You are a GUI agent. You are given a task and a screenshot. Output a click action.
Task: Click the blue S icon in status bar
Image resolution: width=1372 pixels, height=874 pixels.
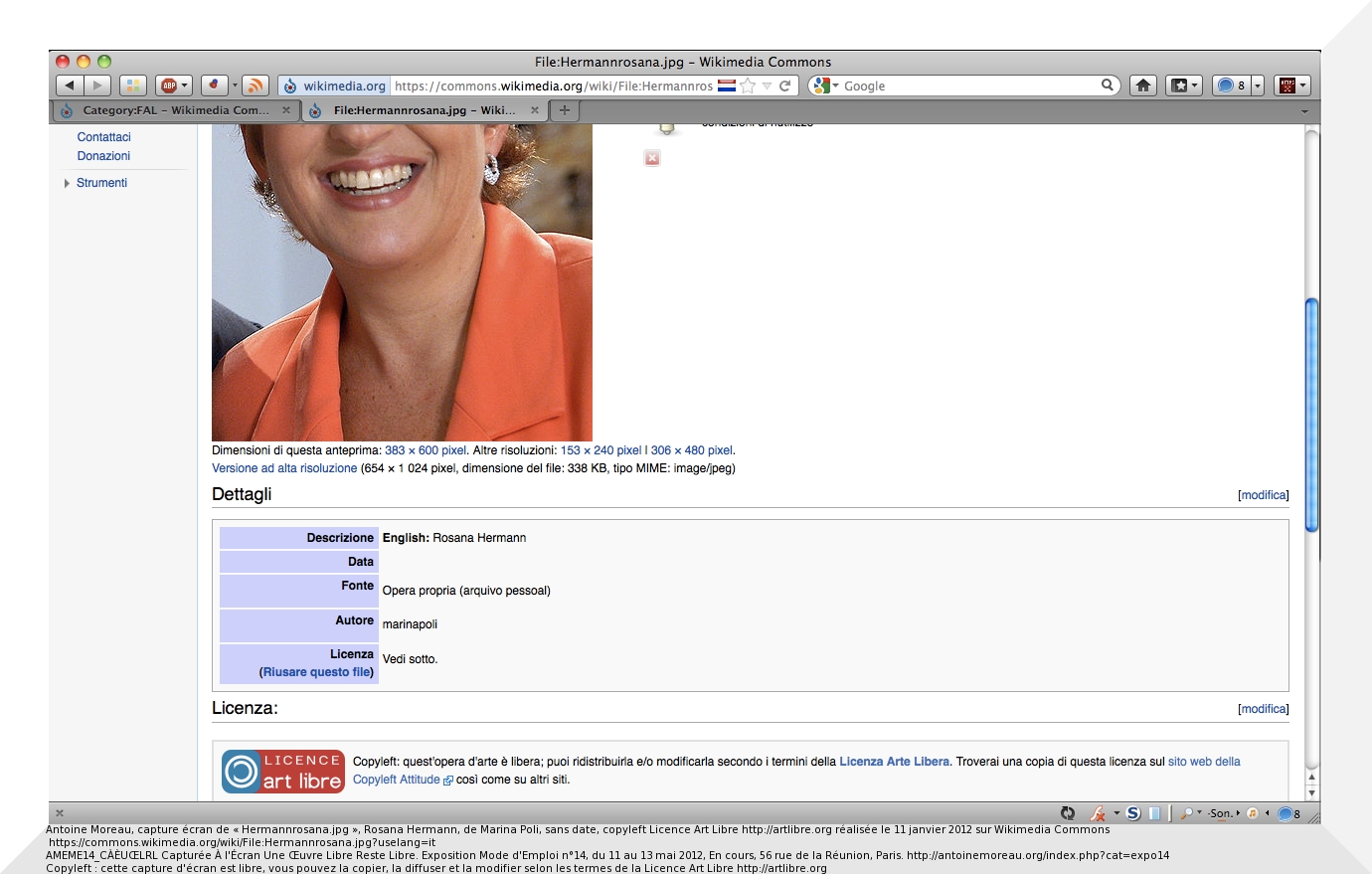click(1132, 813)
